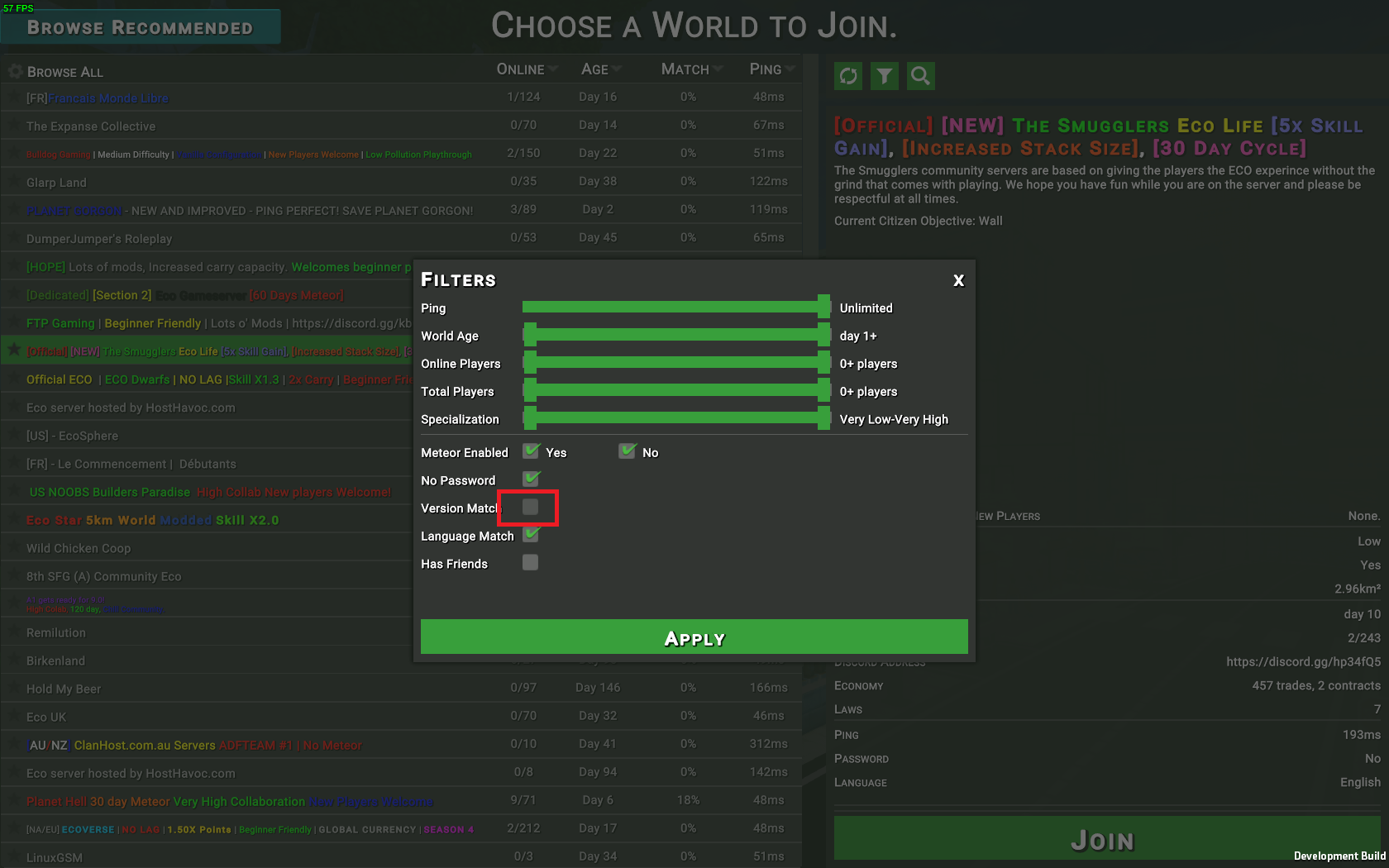Select US NOOBS Builders Paradise server
1389x868 pixels.
[208, 492]
